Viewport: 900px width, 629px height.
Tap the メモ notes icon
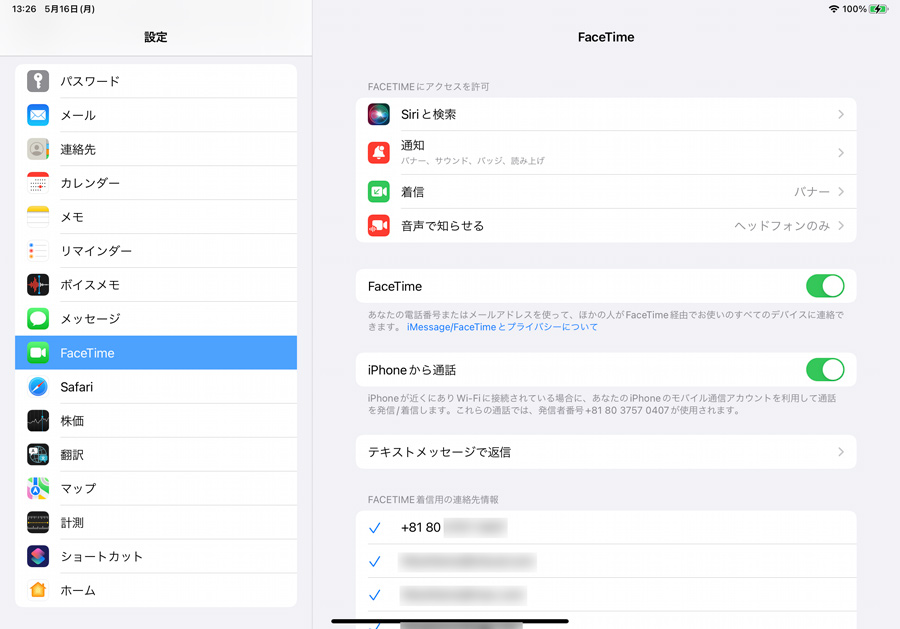pos(38,217)
